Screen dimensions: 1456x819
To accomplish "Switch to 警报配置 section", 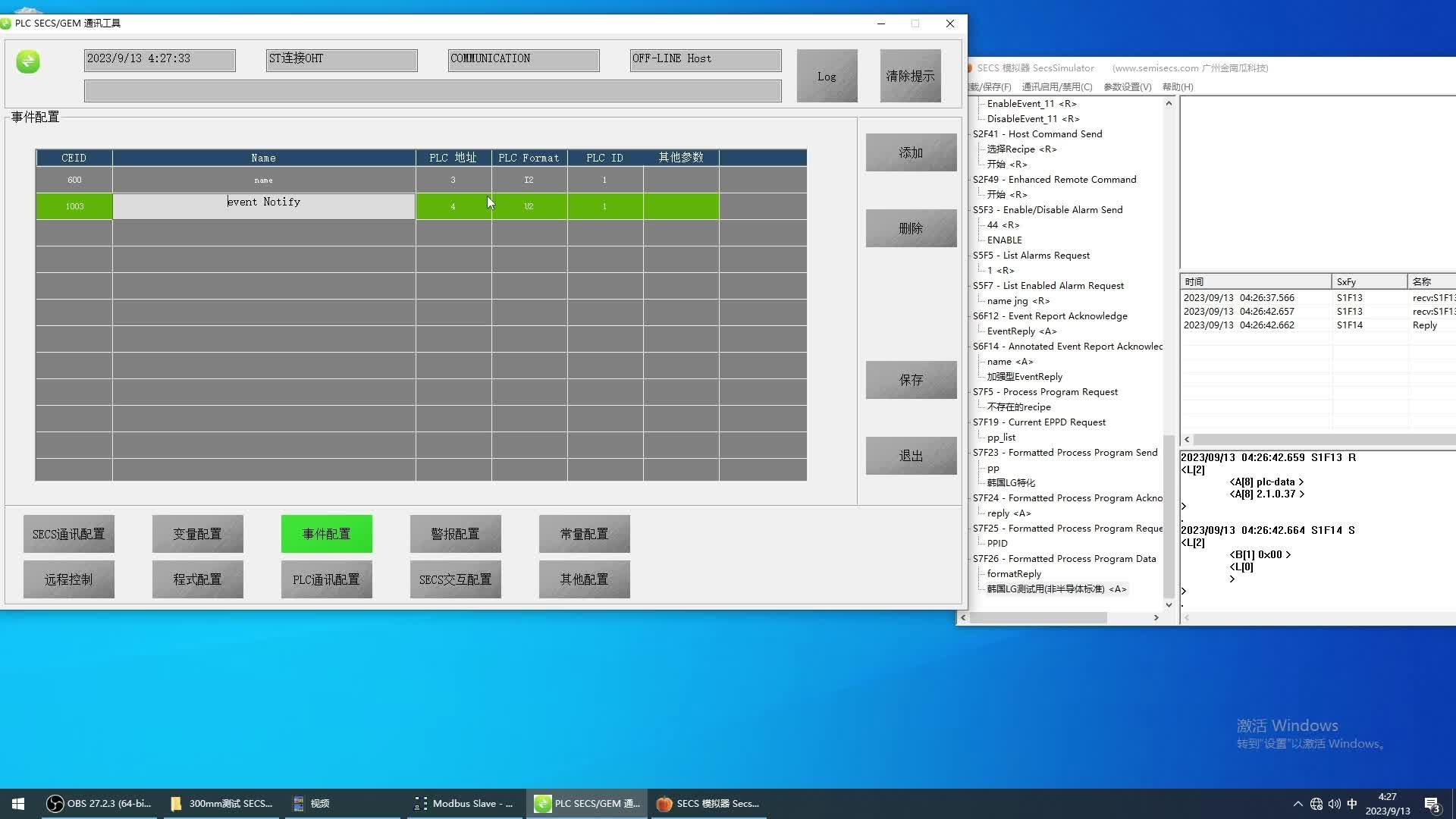I will (x=455, y=534).
